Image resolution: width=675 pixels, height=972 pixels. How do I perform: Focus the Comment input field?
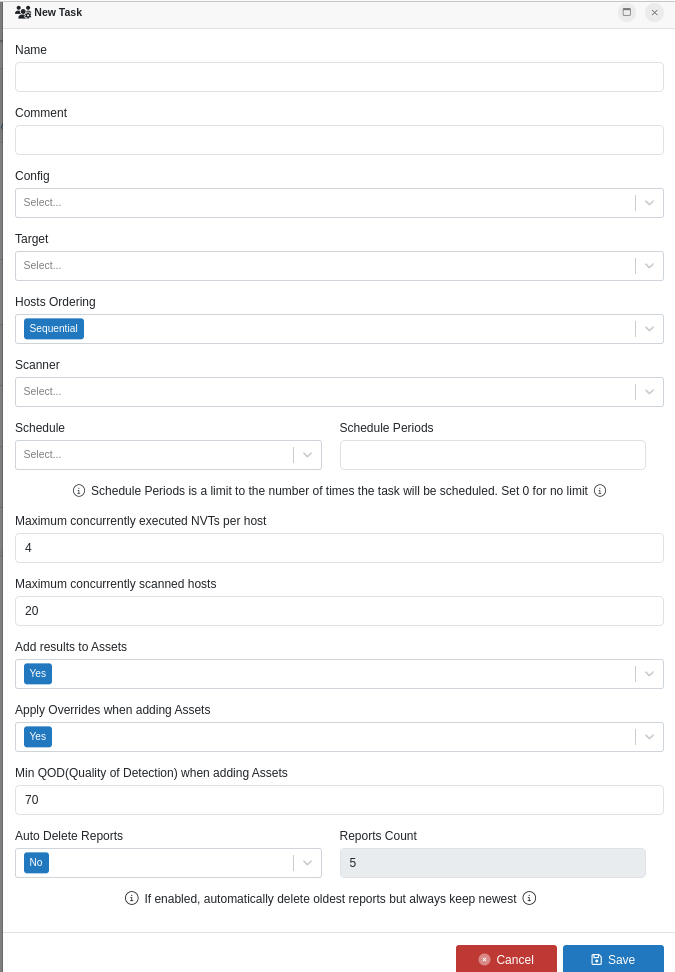tap(339, 140)
